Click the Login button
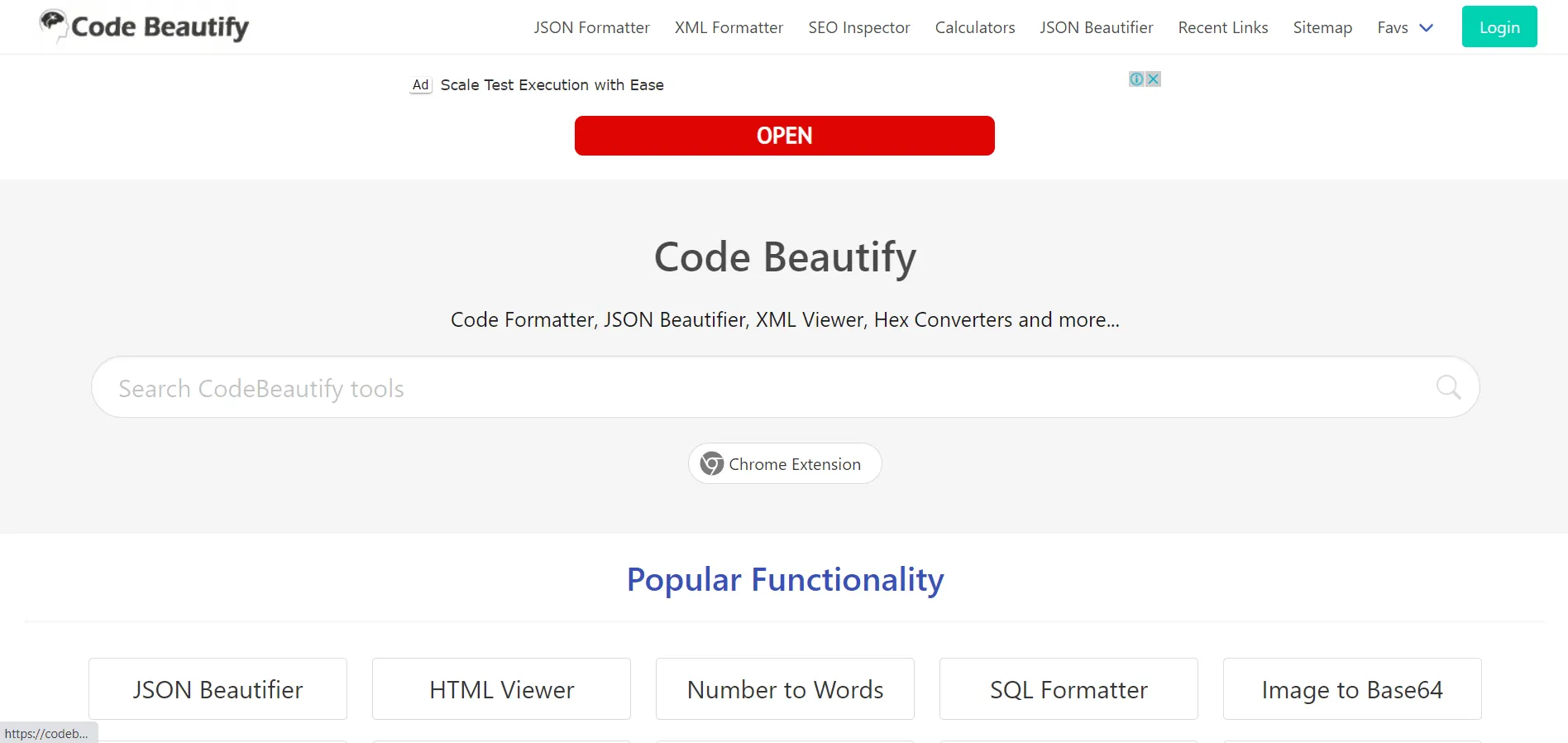This screenshot has width=1568, height=743. tap(1499, 26)
